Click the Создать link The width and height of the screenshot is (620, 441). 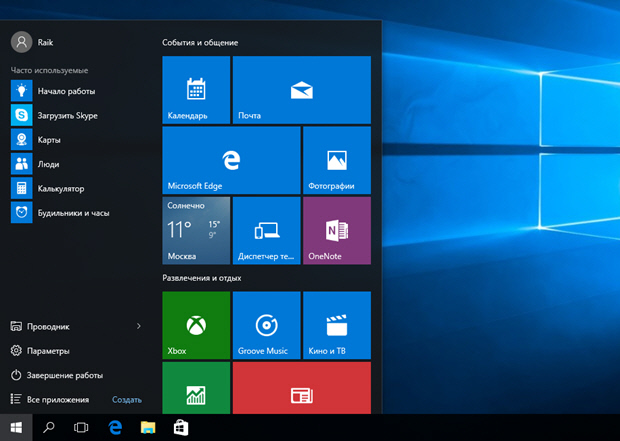click(127, 400)
